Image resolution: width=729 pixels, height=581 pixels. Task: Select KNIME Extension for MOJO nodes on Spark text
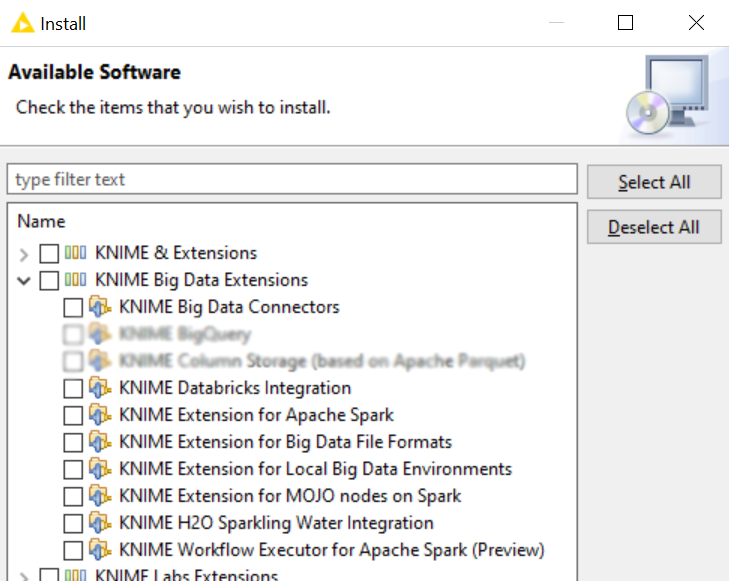tap(290, 496)
